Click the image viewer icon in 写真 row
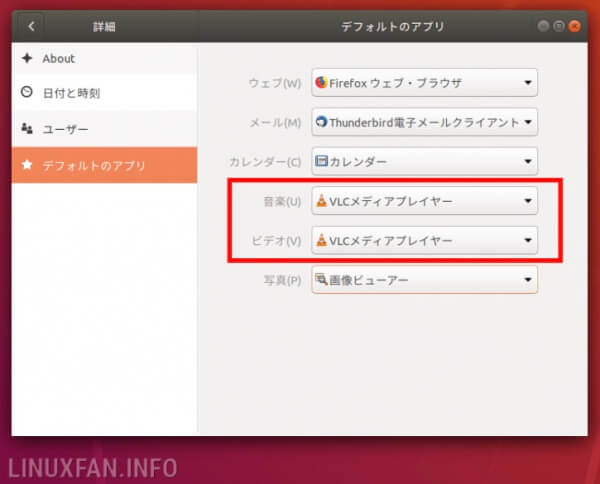This screenshot has height=484, width=600. [x=321, y=279]
